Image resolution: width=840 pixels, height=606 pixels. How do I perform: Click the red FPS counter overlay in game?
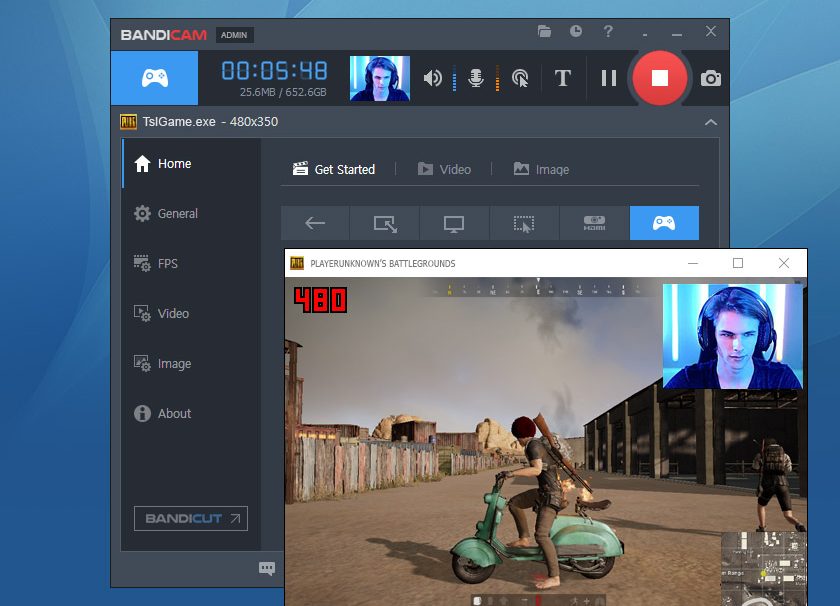(x=320, y=300)
